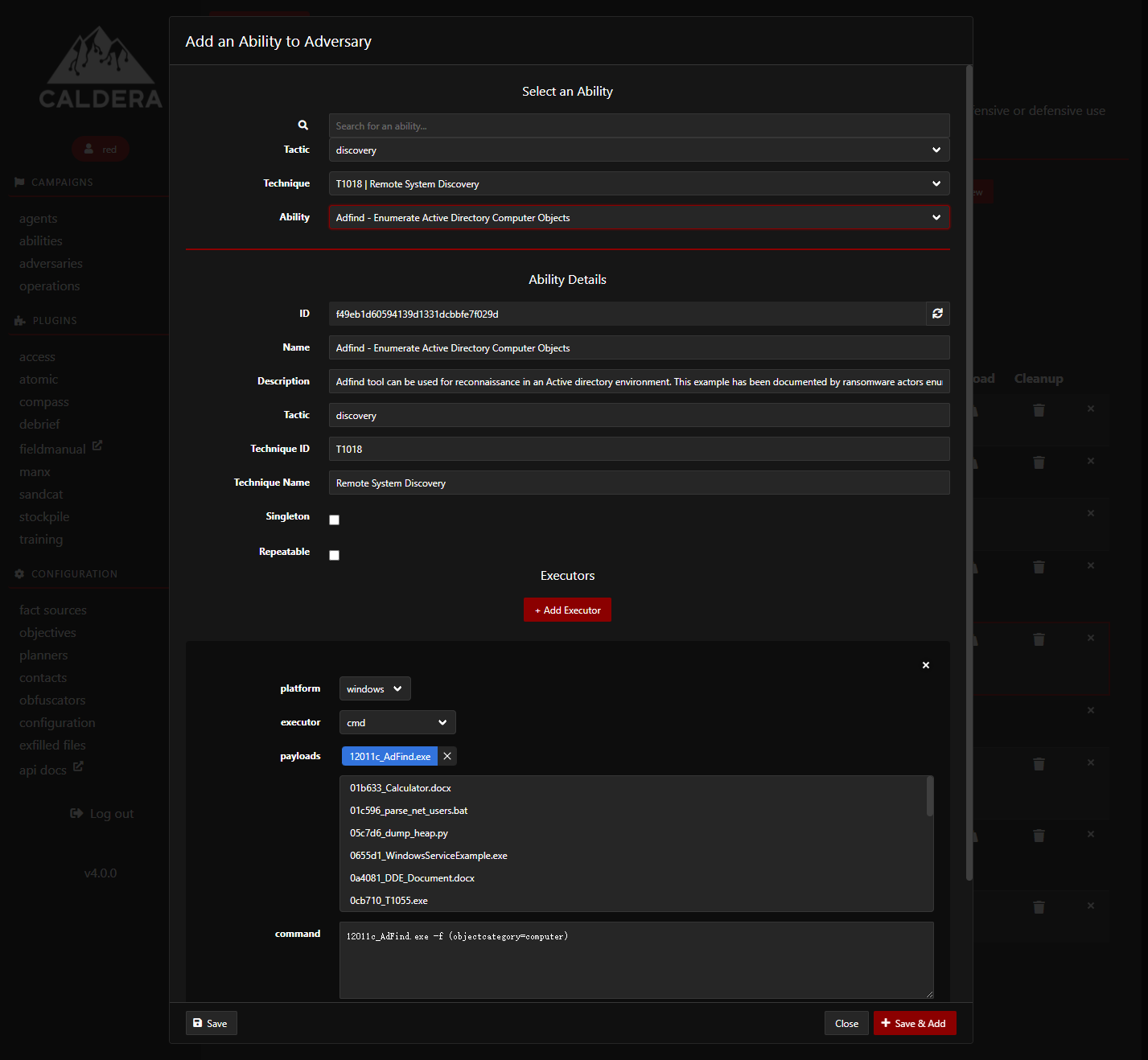Click the ability search magnifier icon

(x=303, y=125)
